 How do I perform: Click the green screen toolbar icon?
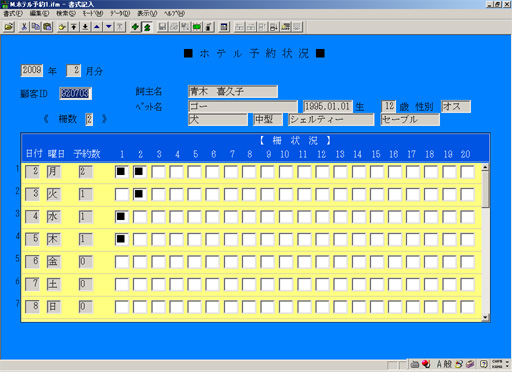click(x=197, y=27)
